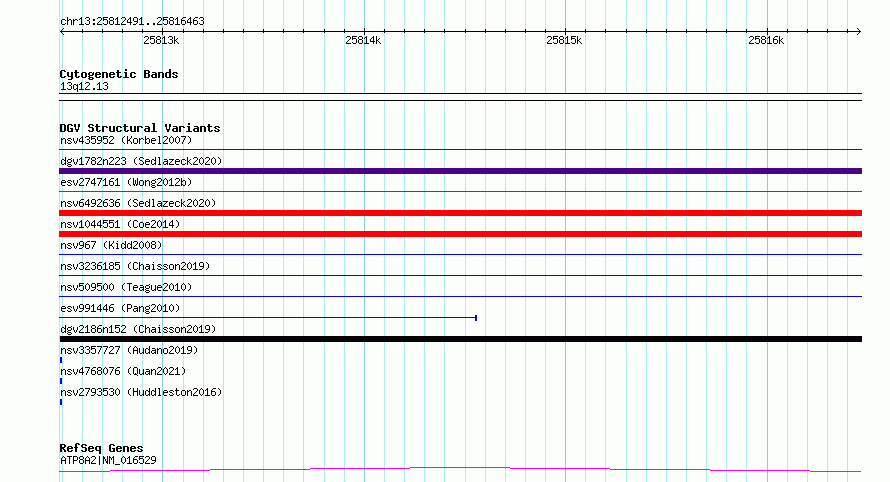Select the 13q12.13 band label
Screen dimensions: 890x482
tap(84, 86)
